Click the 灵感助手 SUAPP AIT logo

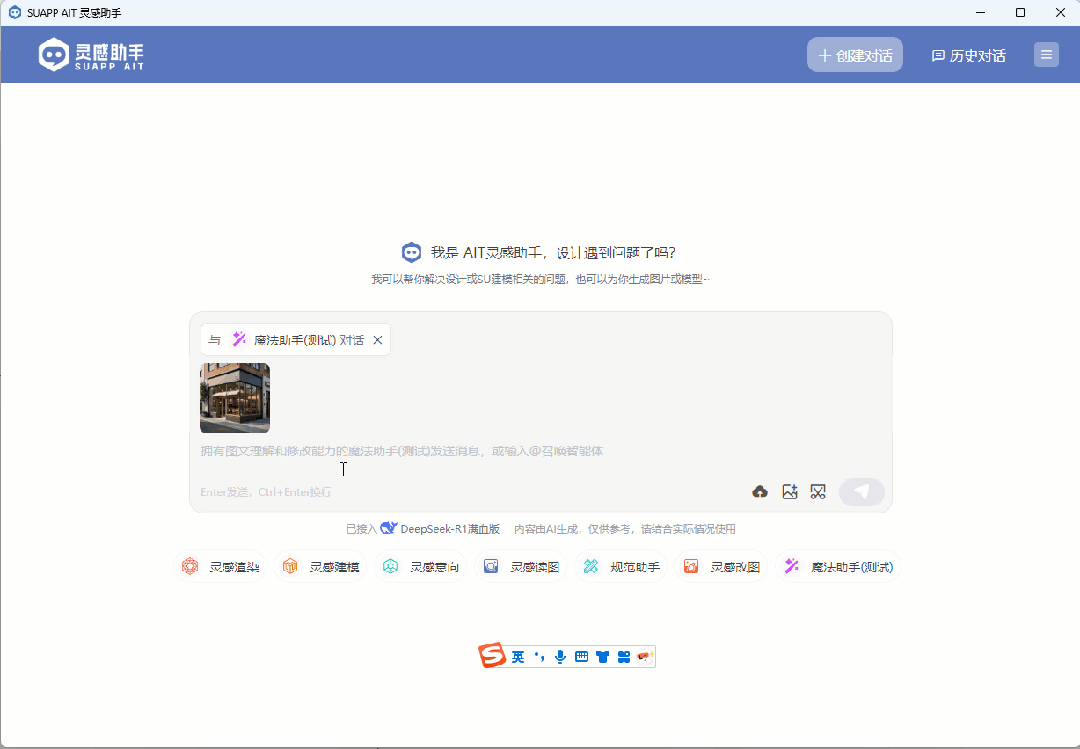point(92,55)
